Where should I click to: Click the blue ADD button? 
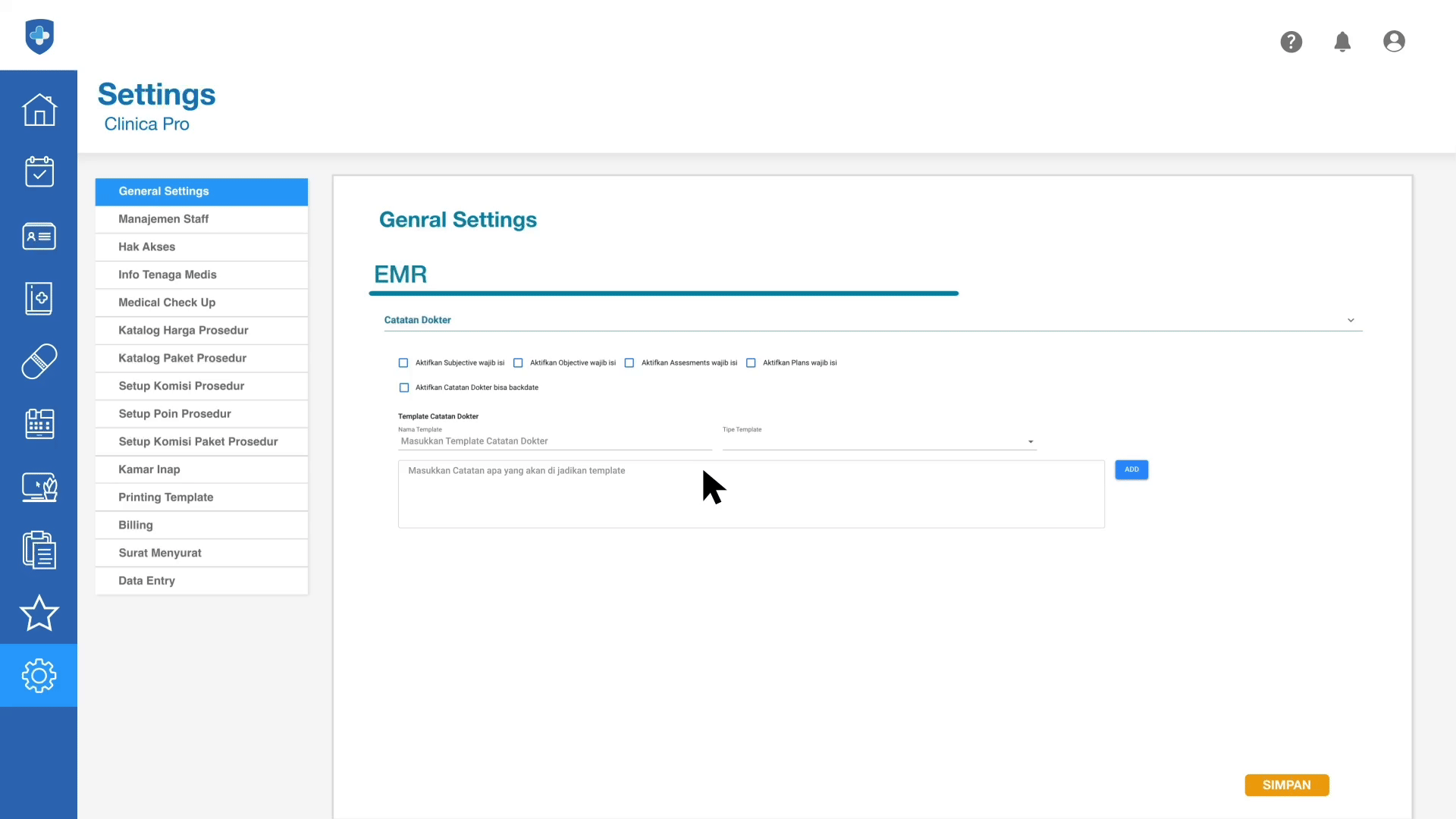coord(1131,469)
